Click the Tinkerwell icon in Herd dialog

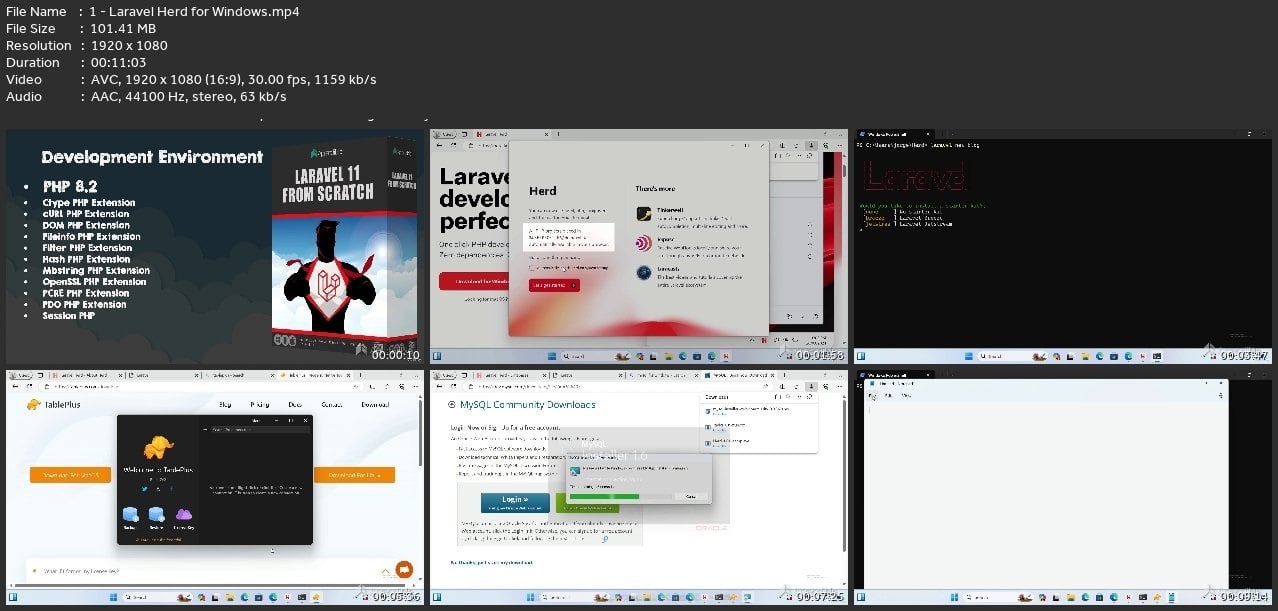click(643, 214)
